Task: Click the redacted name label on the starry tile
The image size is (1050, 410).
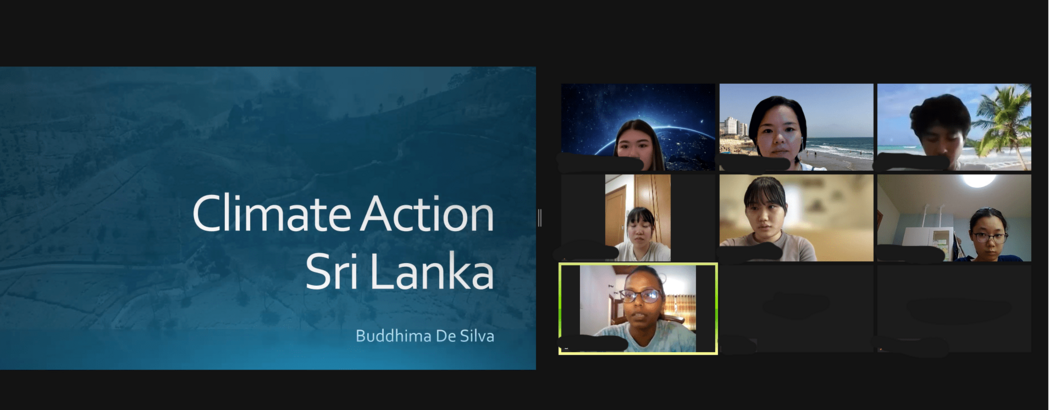Action: coord(599,163)
